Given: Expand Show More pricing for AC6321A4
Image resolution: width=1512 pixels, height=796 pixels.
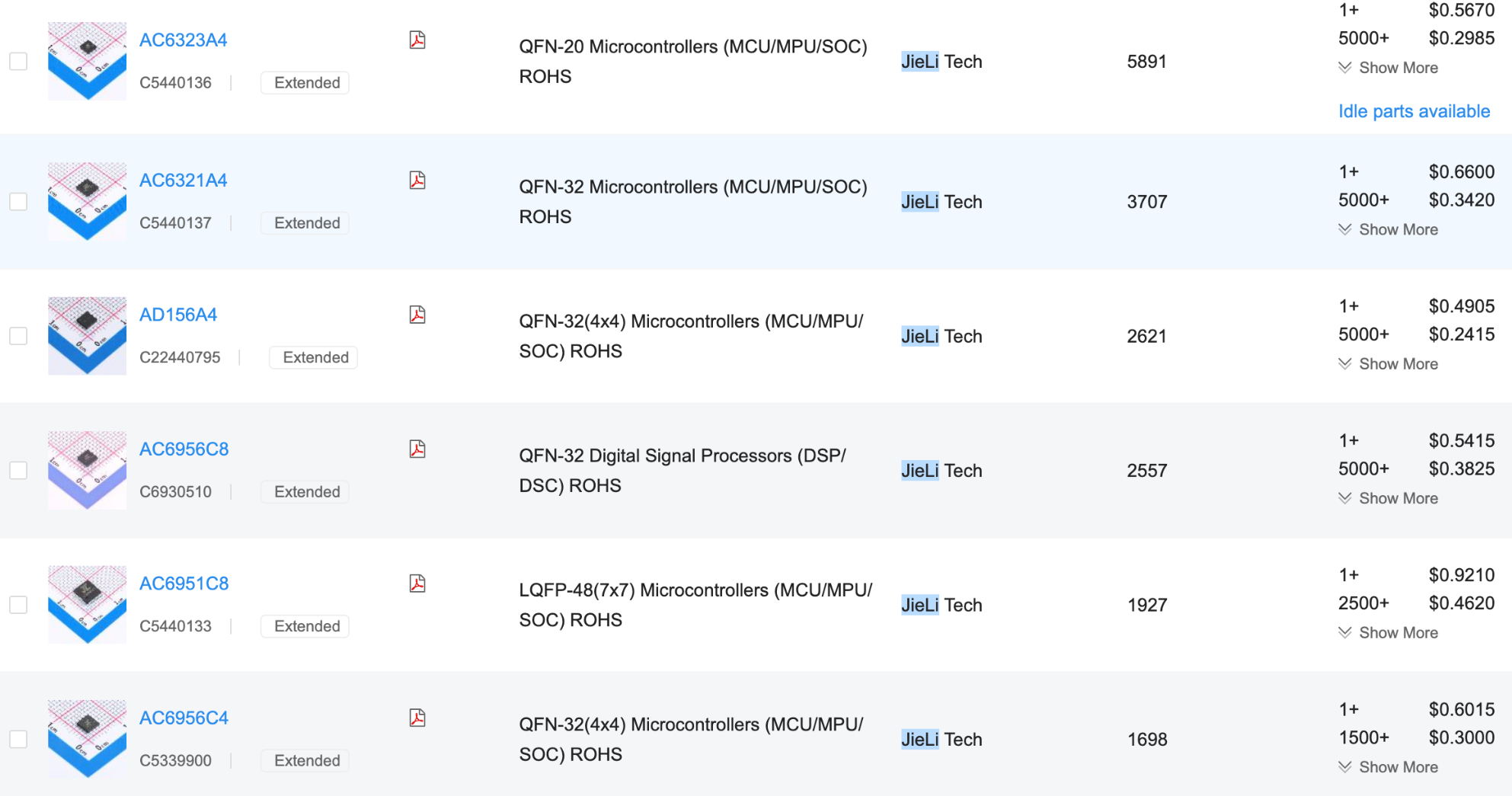Looking at the screenshot, I should tap(1389, 229).
